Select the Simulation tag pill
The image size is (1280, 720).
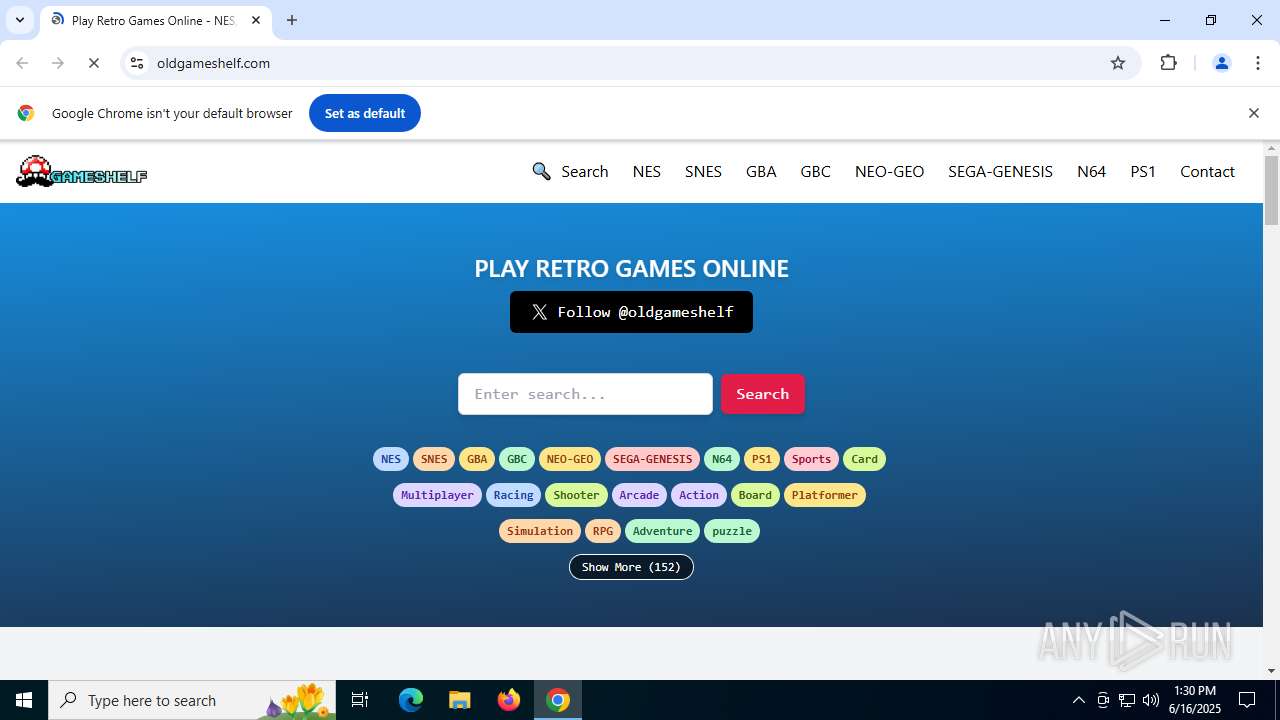click(x=540, y=531)
